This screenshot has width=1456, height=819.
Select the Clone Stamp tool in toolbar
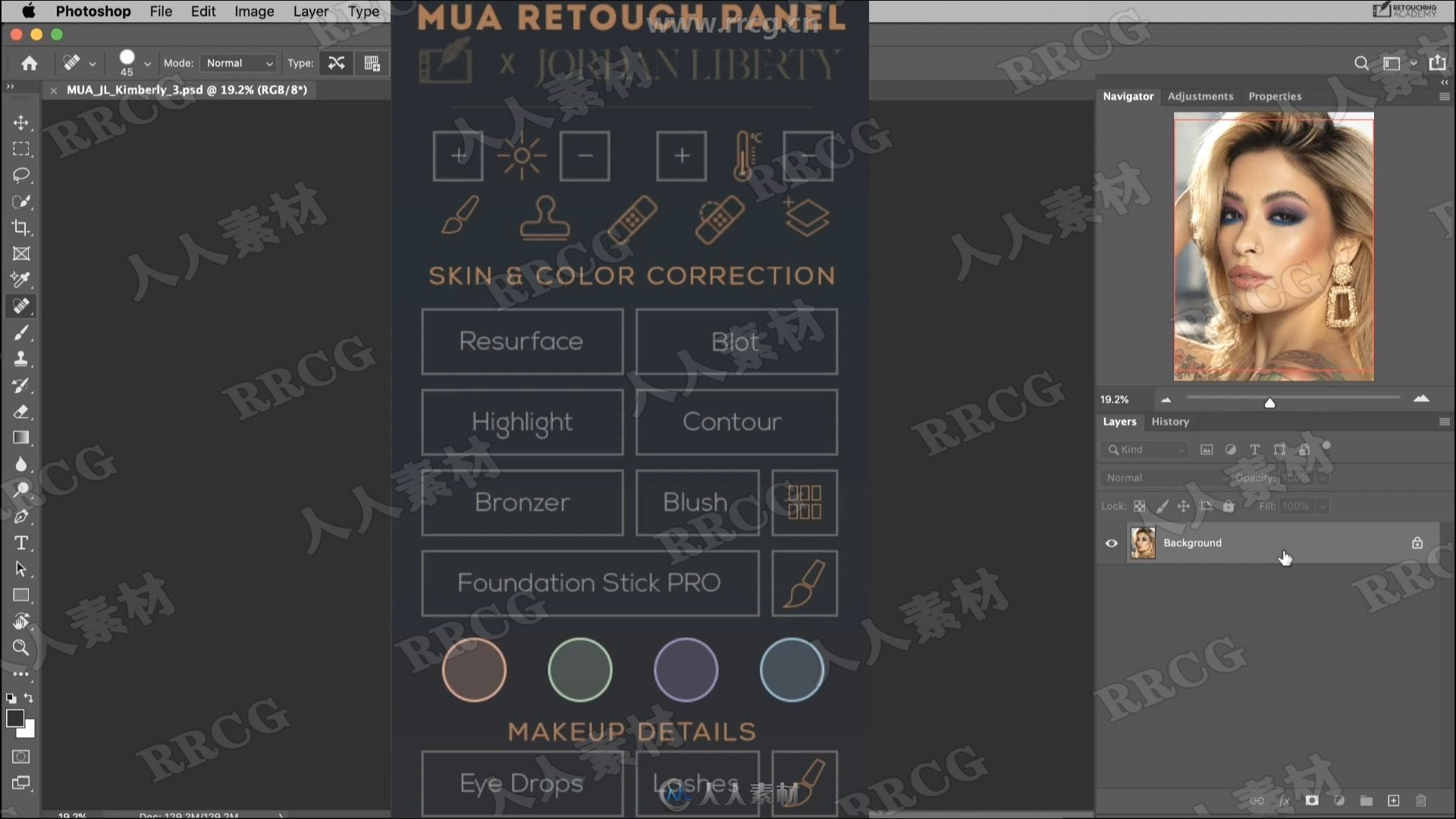click(21, 359)
